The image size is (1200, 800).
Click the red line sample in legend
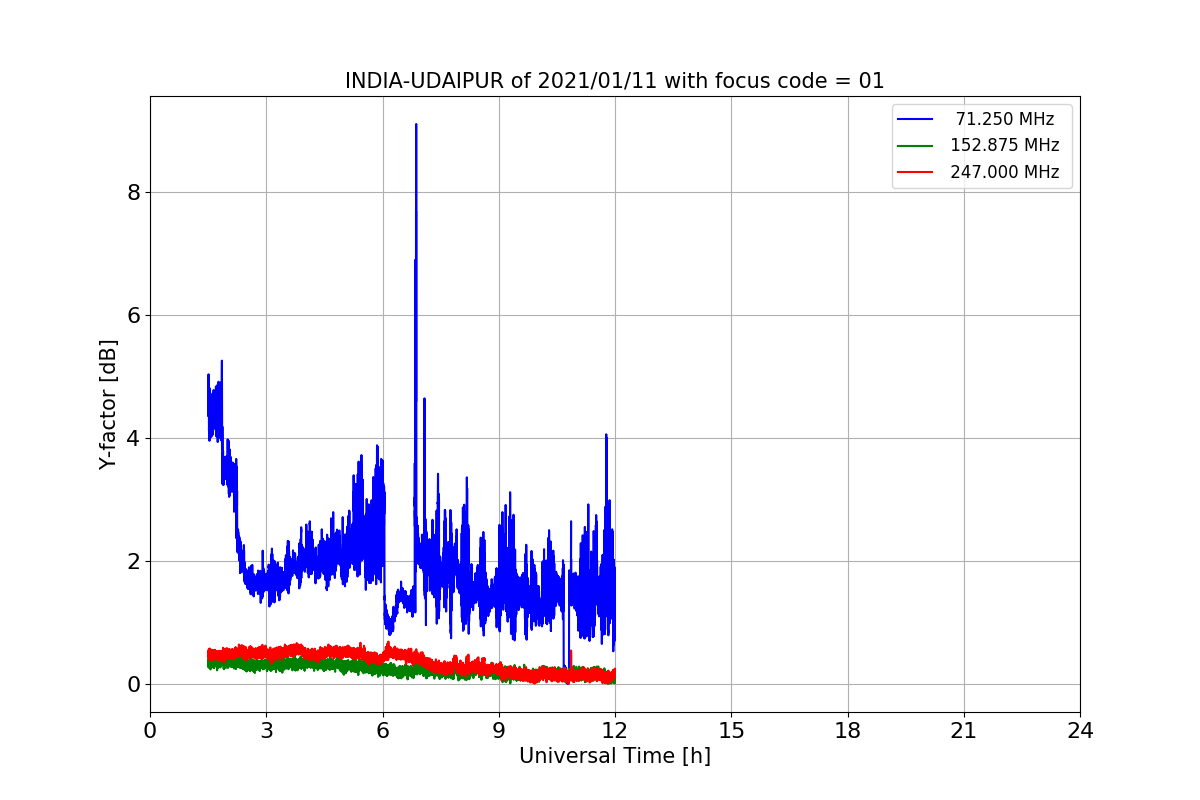(x=915, y=172)
